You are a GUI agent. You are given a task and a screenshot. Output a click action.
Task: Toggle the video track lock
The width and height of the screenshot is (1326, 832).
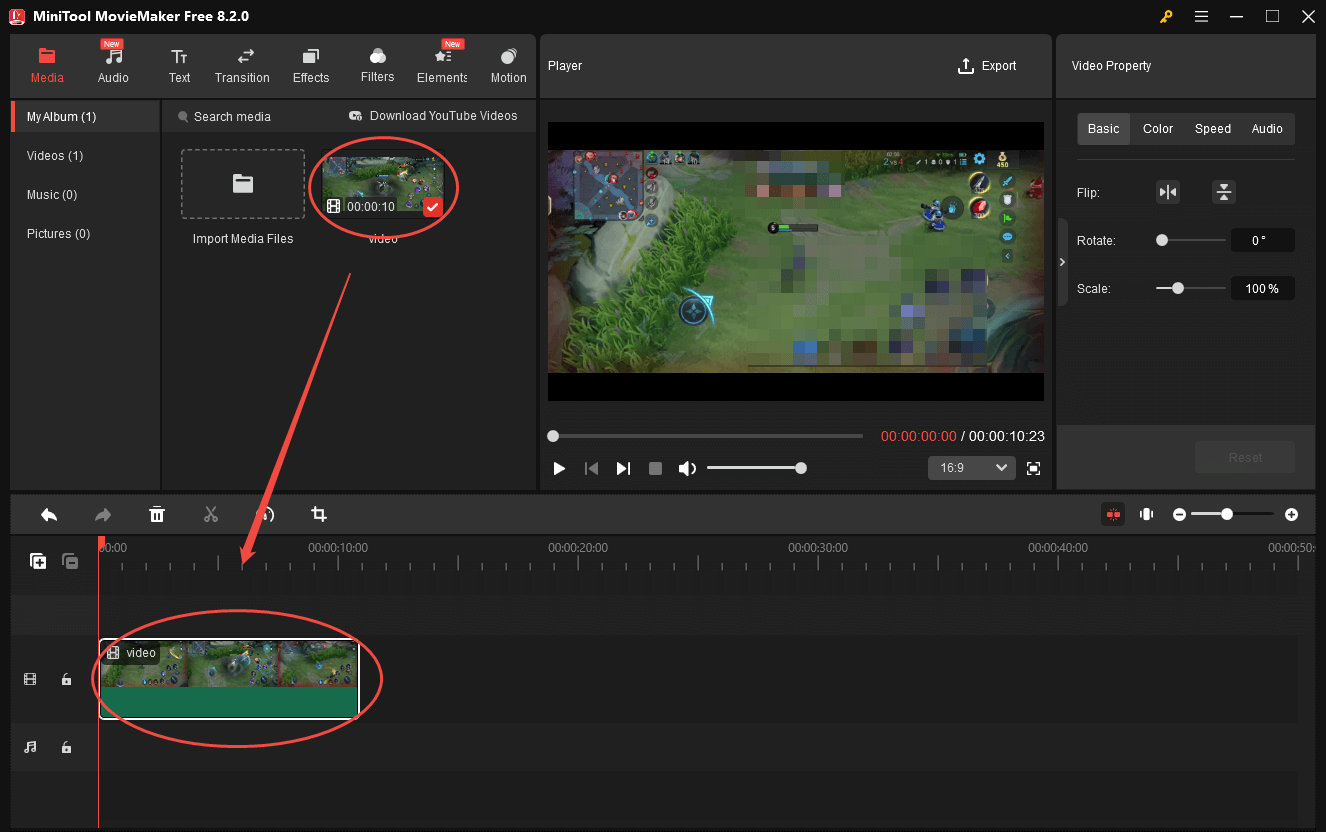click(66, 679)
